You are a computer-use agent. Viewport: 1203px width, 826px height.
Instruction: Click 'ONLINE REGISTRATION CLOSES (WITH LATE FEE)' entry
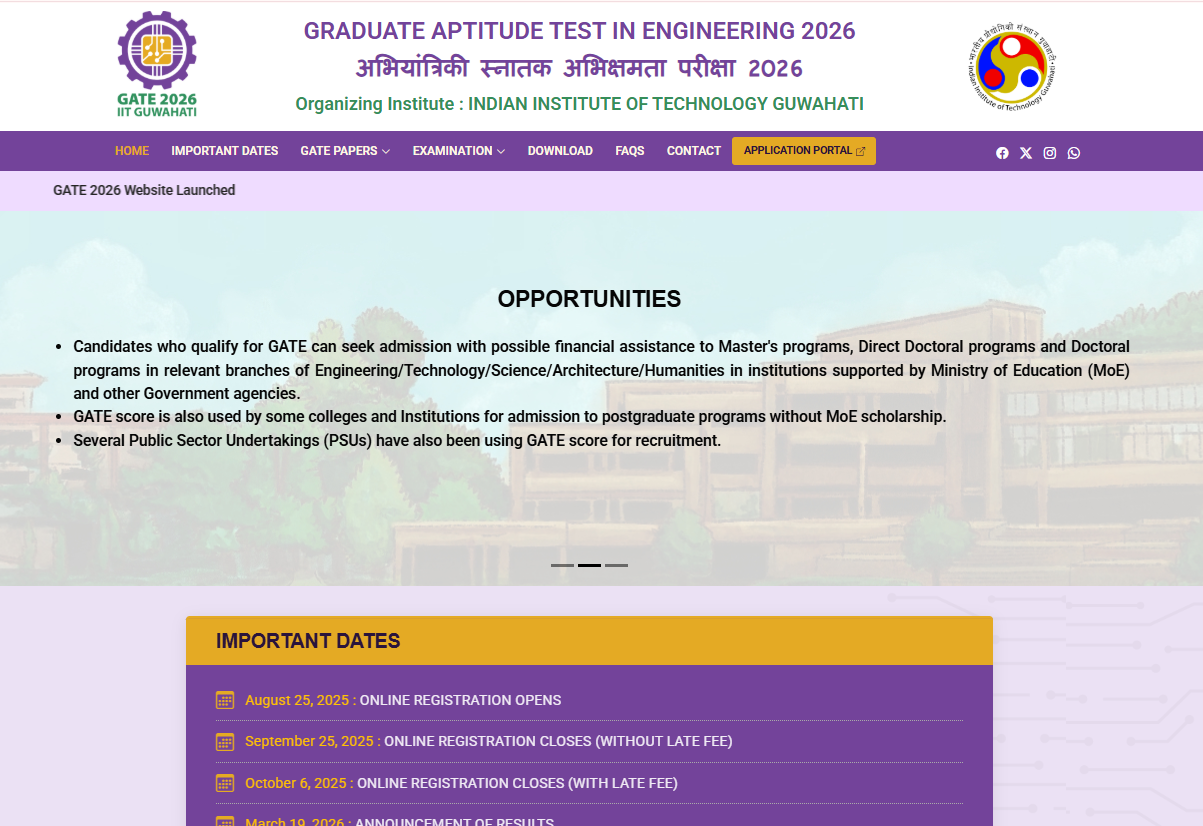517,783
